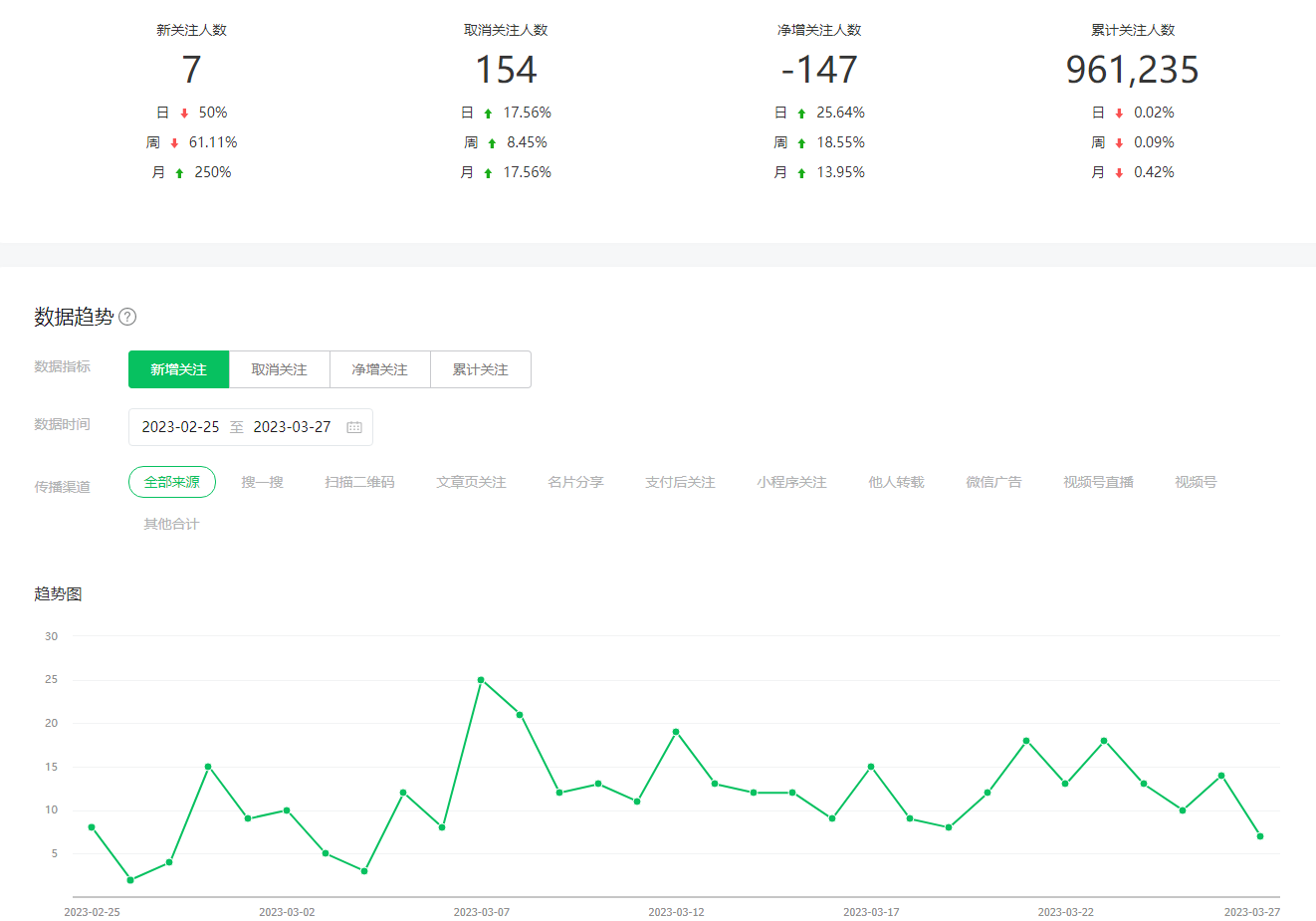Open the calendar icon in date range
Screen dimensions: 1316x921
click(354, 427)
